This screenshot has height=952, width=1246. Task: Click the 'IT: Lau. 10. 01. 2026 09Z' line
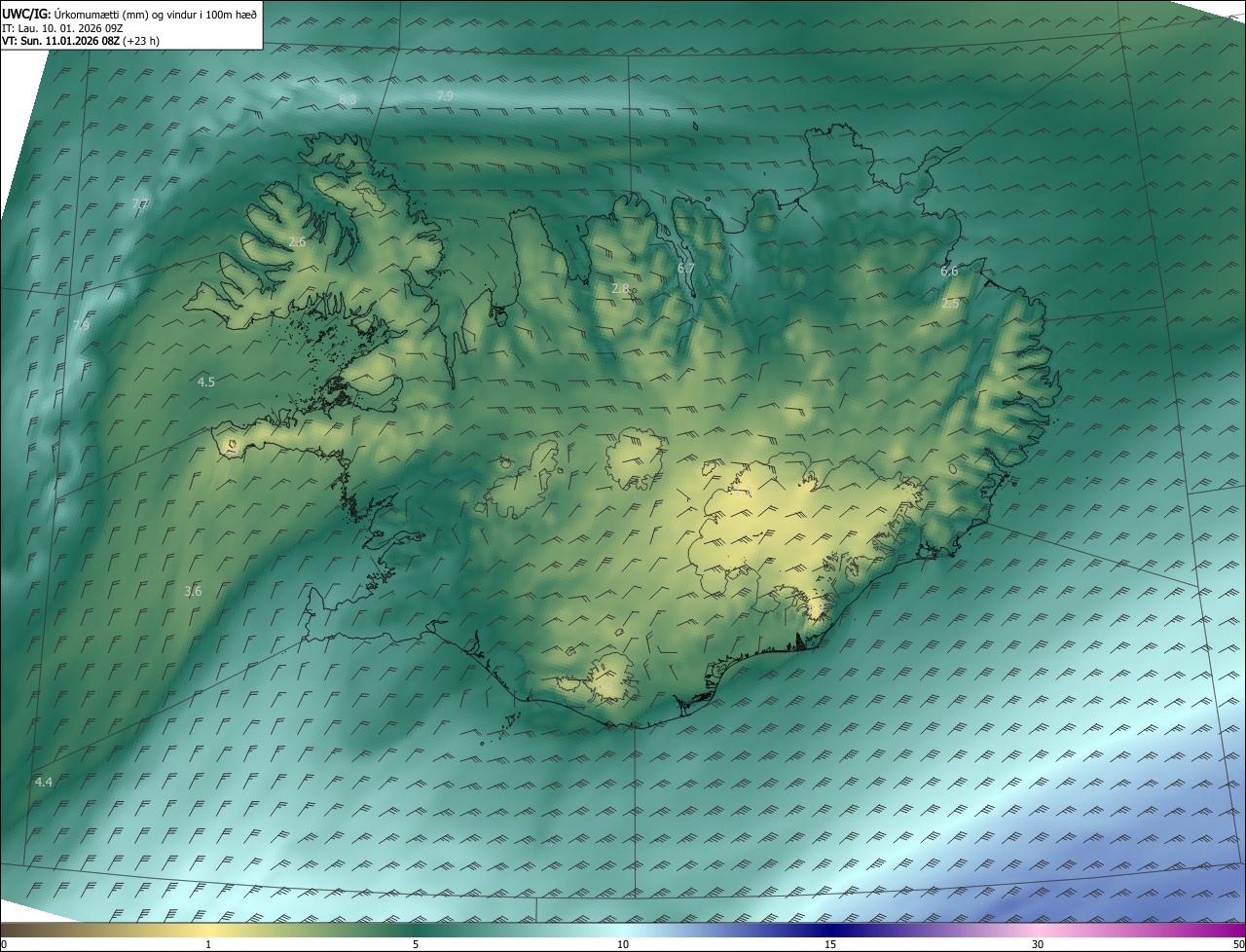pyautogui.click(x=62, y=28)
